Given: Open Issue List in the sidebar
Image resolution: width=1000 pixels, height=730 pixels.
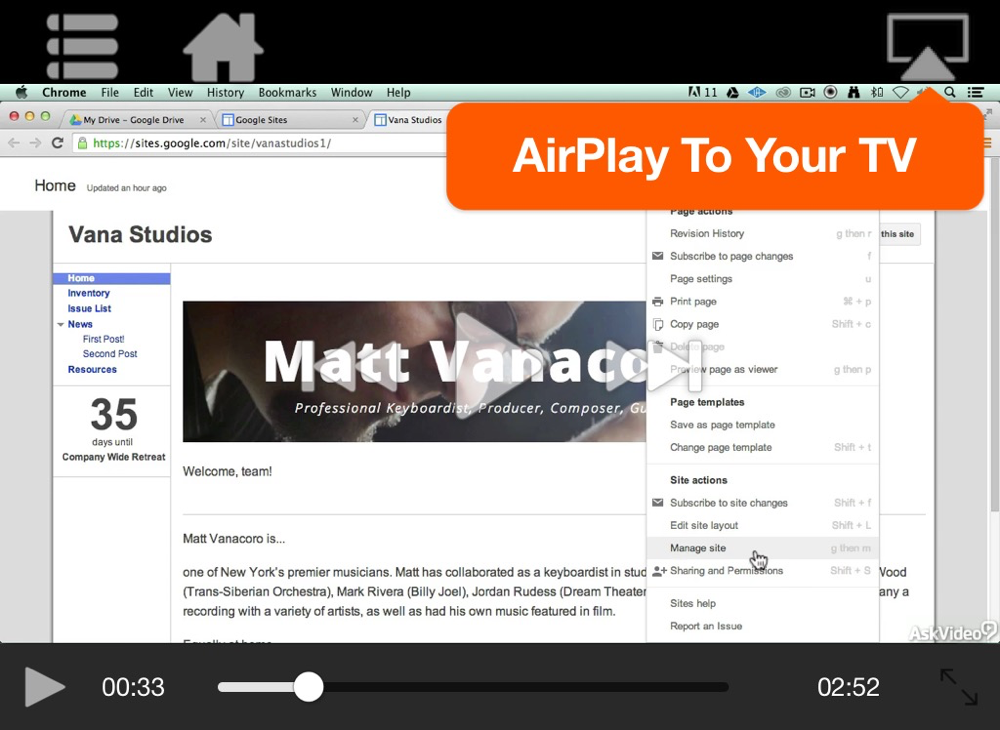Looking at the screenshot, I should click(89, 309).
